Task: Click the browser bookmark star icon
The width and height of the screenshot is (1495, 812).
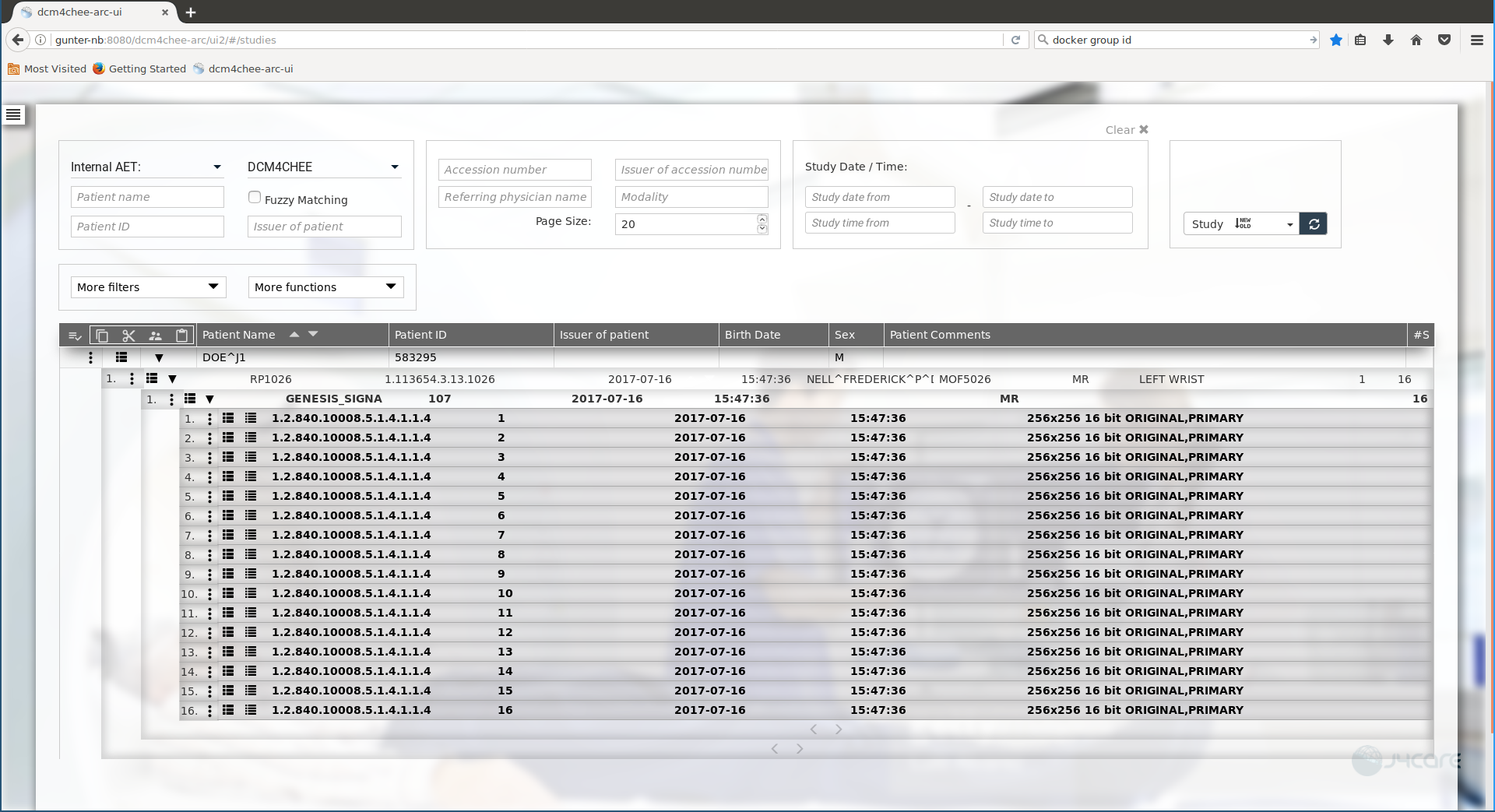Action: [x=1336, y=40]
